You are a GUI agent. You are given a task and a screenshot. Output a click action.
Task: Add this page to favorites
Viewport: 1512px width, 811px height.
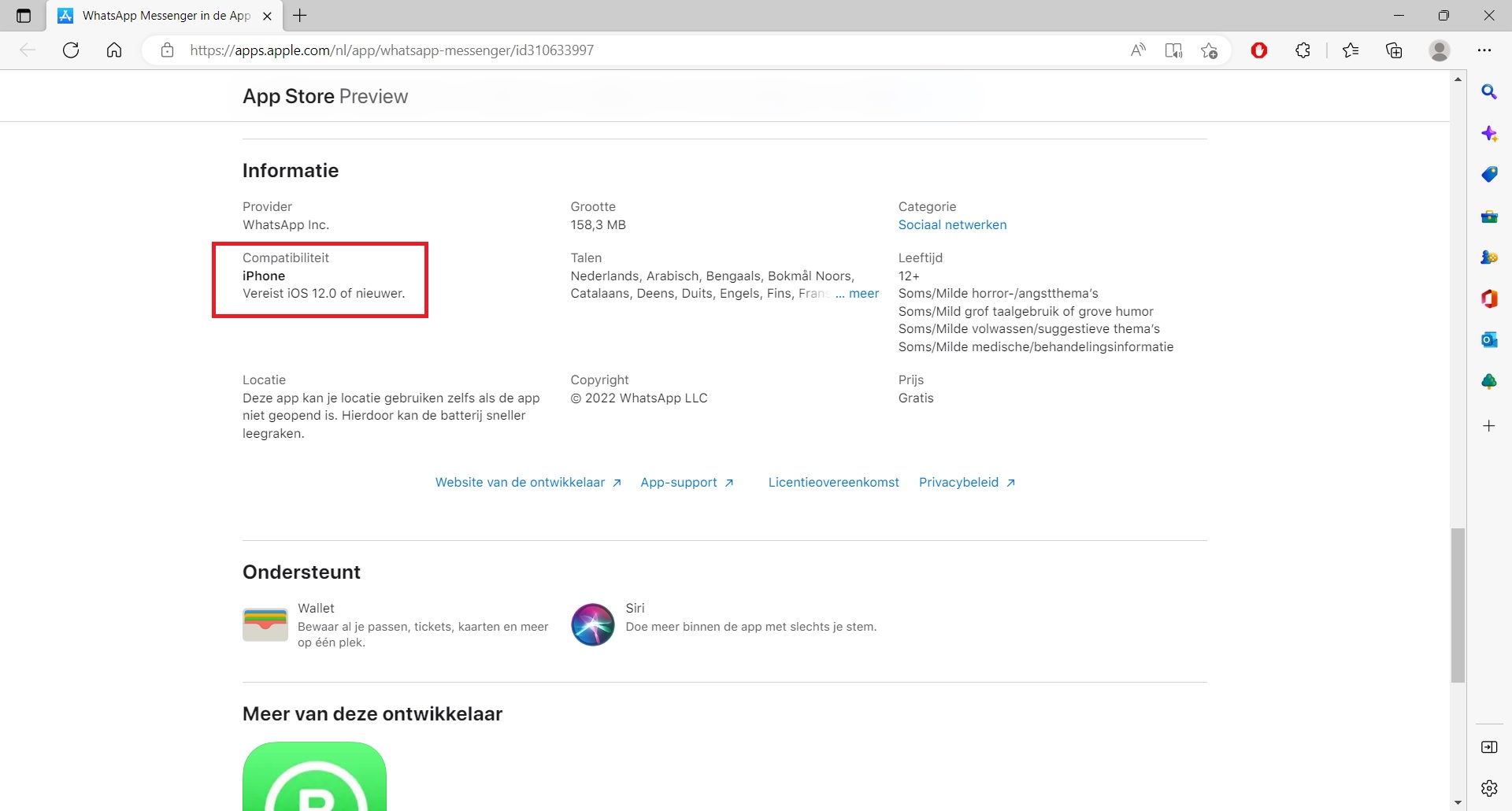point(1210,50)
